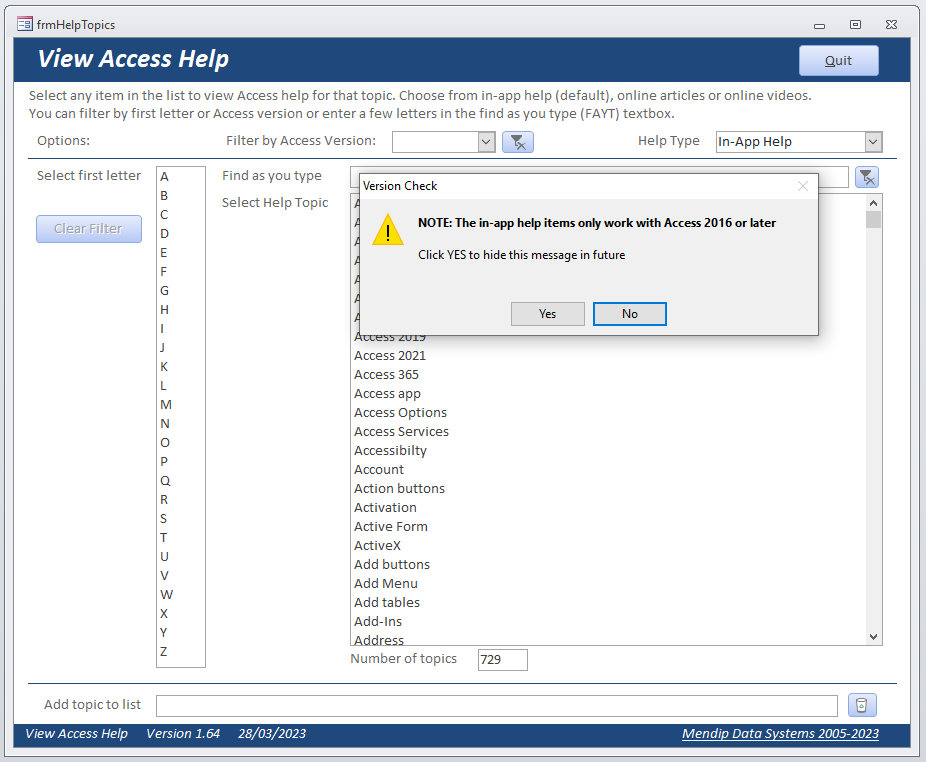Minimize the frmHelpTopics window
The height and width of the screenshot is (762, 926).
tap(819, 25)
